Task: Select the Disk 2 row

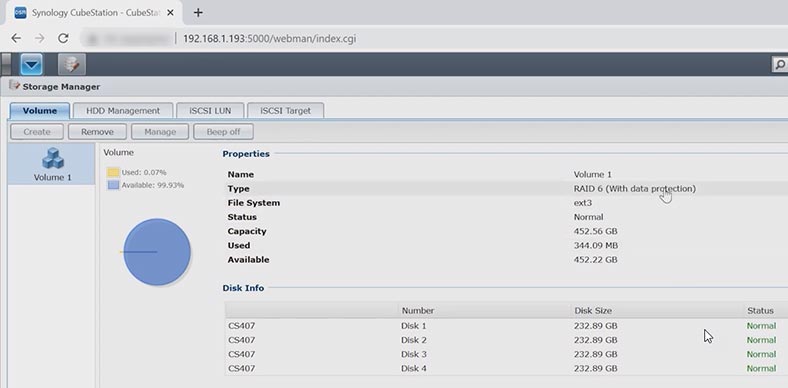Action: 506,340
